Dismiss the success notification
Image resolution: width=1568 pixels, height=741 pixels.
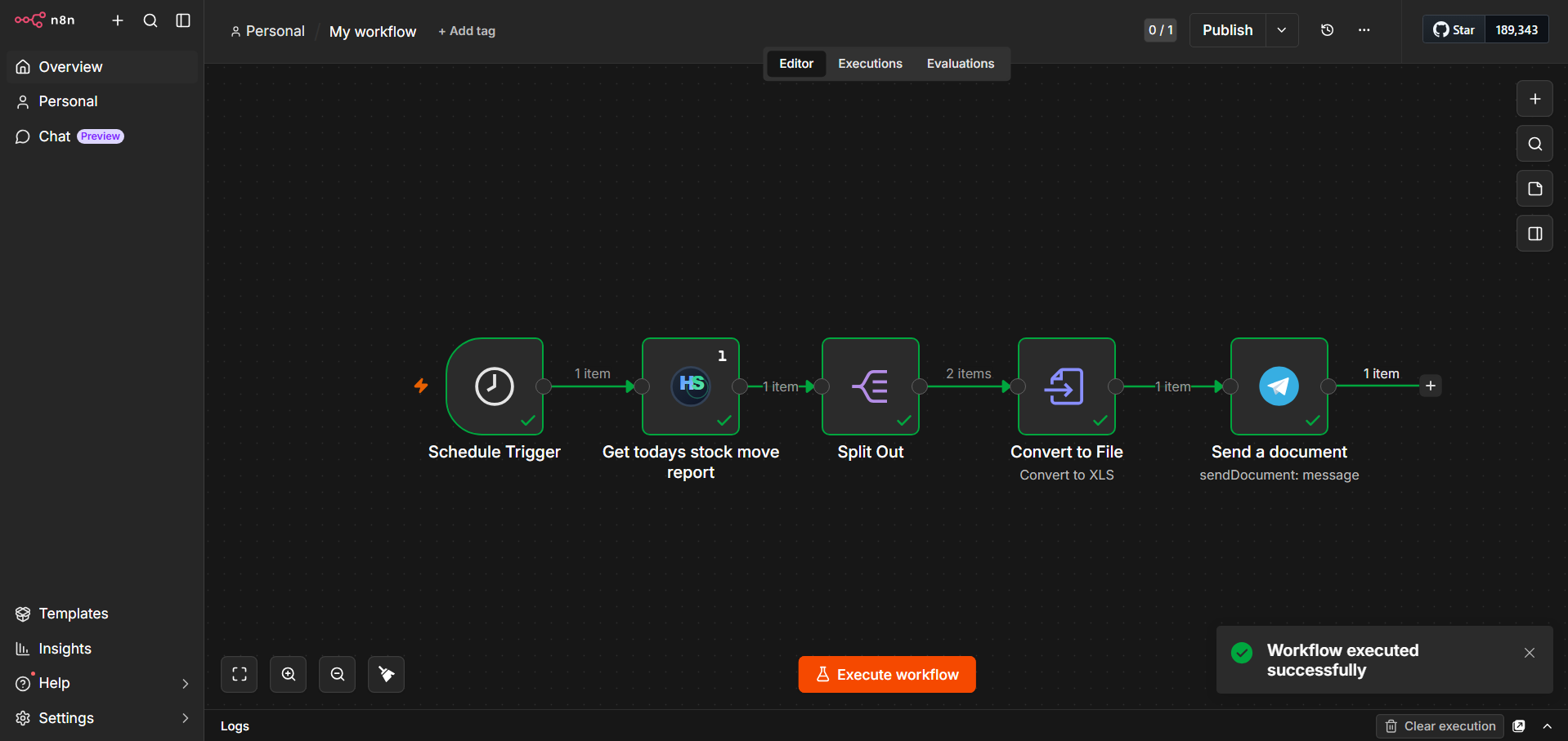1530,652
